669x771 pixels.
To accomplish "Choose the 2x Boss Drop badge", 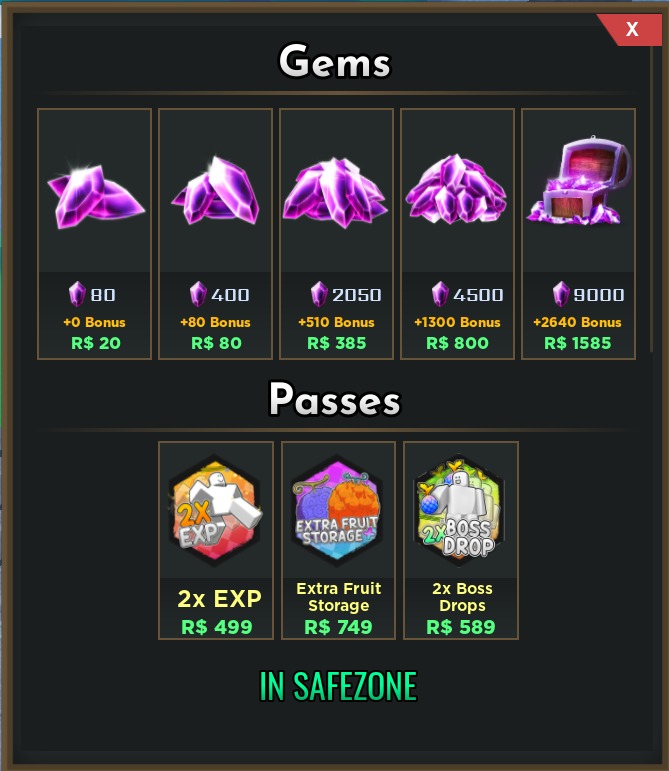I will pyautogui.click(x=460, y=508).
